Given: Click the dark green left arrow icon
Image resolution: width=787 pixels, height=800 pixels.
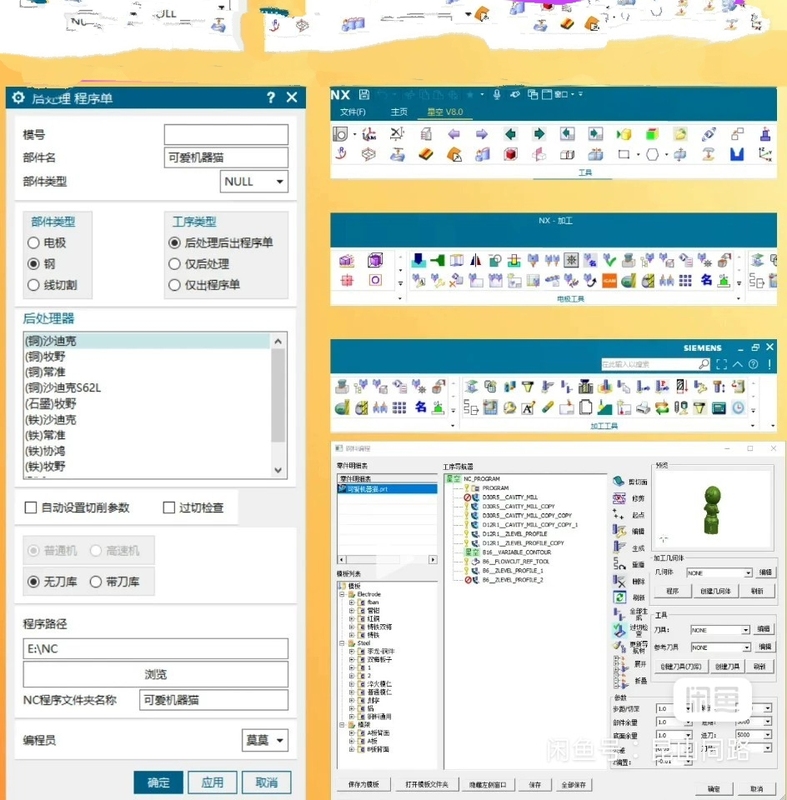Looking at the screenshot, I should (x=510, y=134).
